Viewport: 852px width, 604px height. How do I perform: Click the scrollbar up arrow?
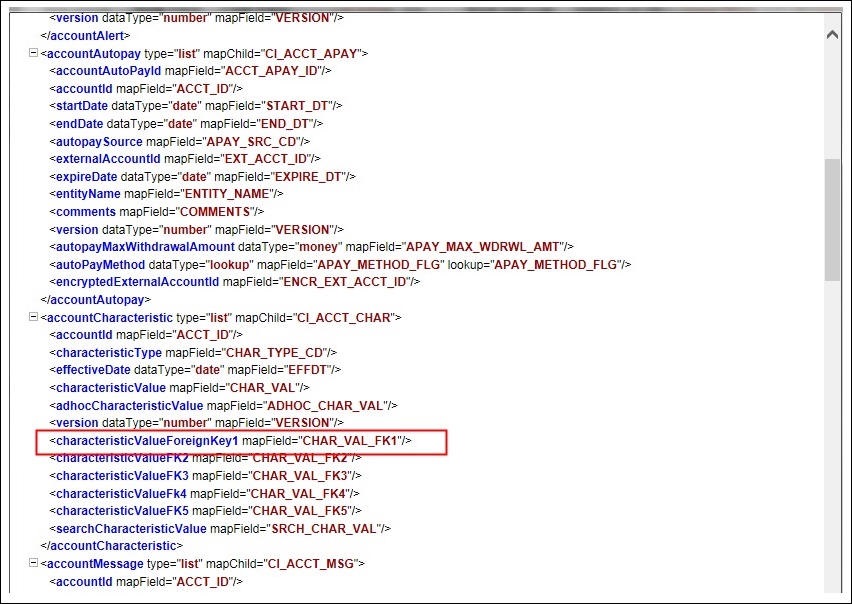[x=833, y=33]
